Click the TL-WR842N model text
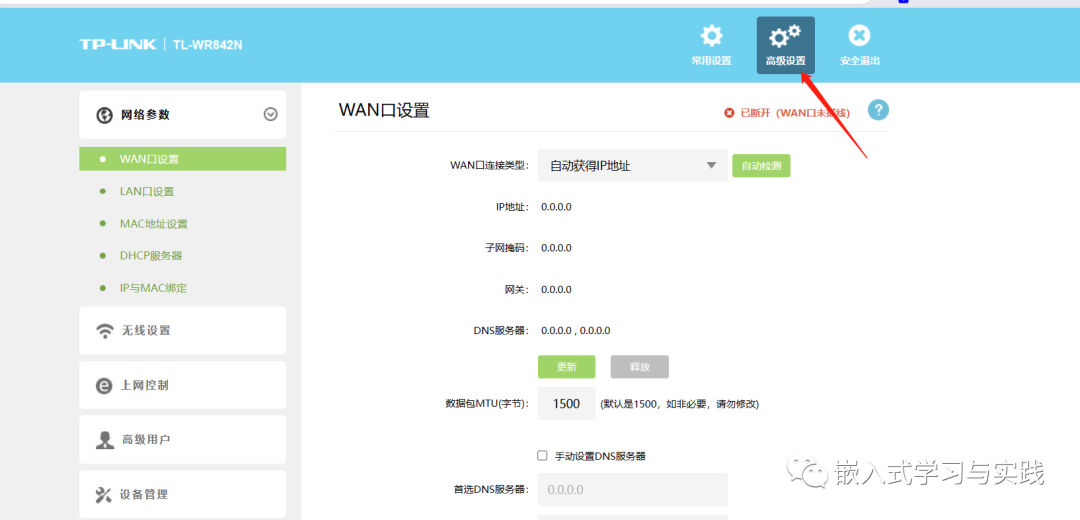The image size is (1080, 520). (208, 45)
